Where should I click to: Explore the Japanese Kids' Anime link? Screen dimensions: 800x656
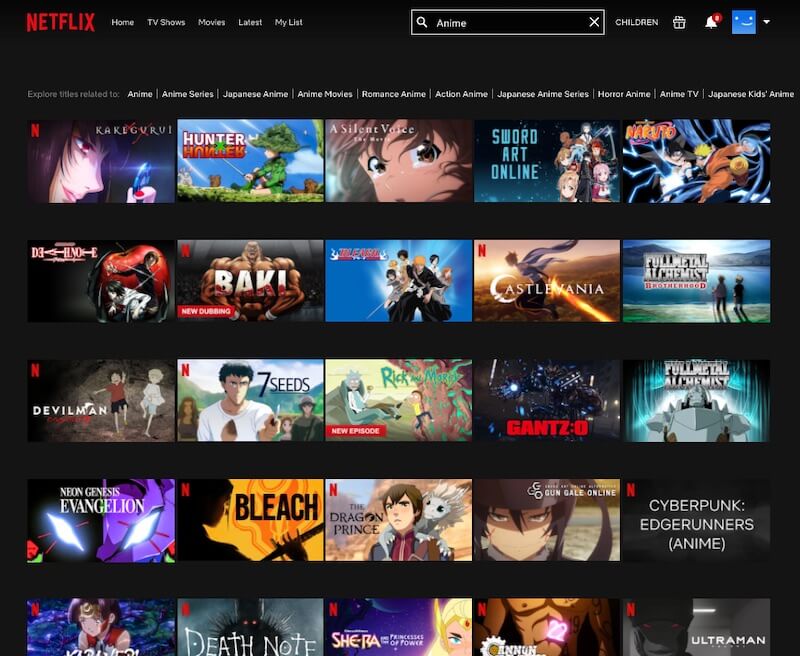(751, 94)
